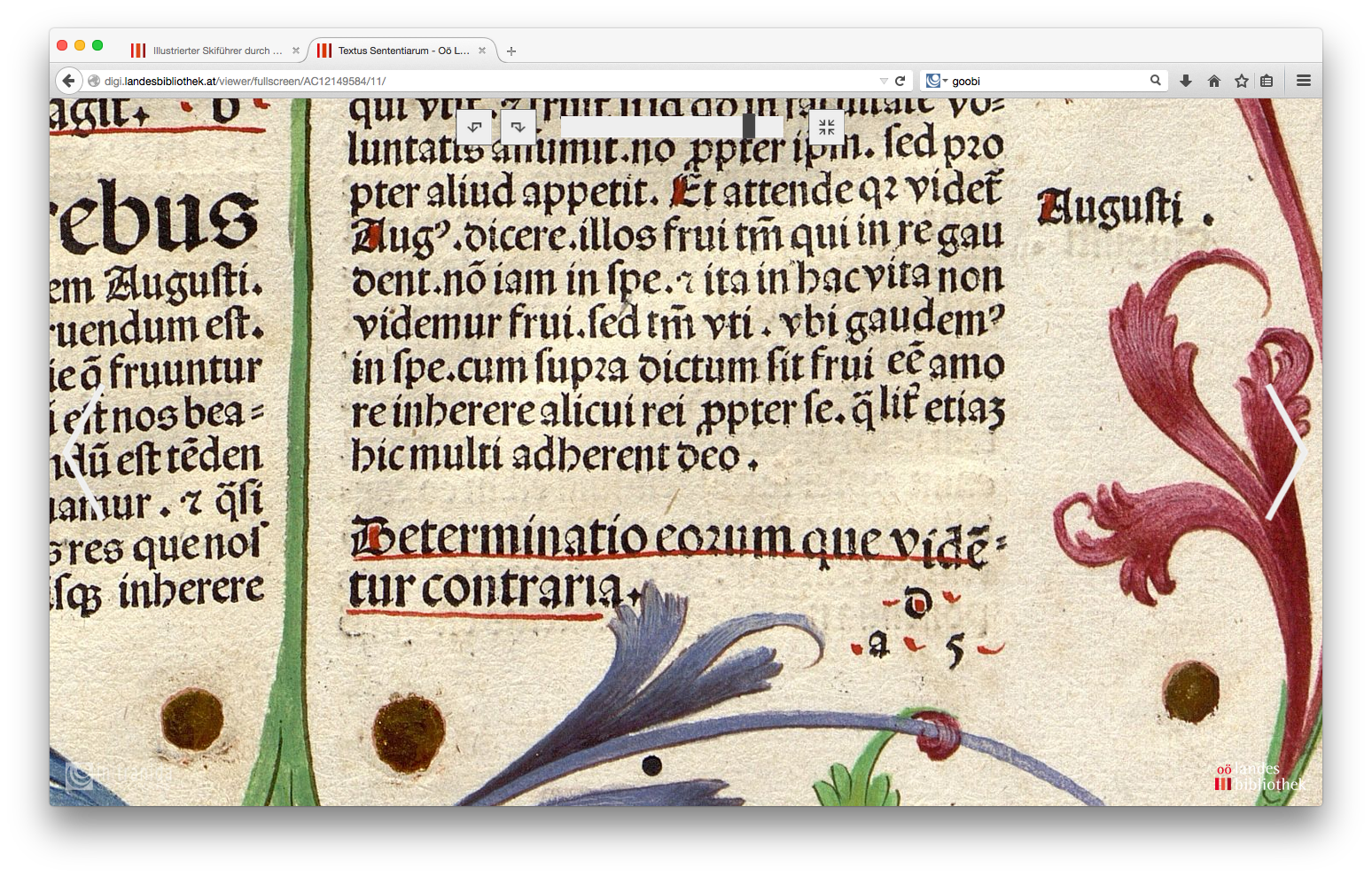Click the yellow minimize window button
The height and width of the screenshot is (877, 1372).
[x=80, y=45]
